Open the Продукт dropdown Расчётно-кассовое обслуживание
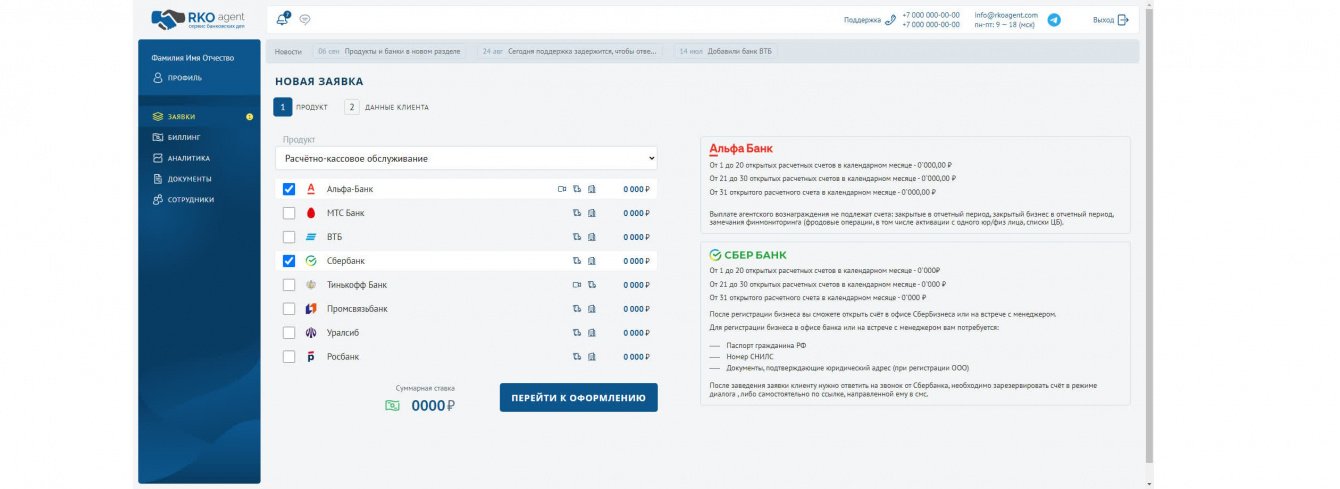The width and height of the screenshot is (1340, 489). point(466,159)
